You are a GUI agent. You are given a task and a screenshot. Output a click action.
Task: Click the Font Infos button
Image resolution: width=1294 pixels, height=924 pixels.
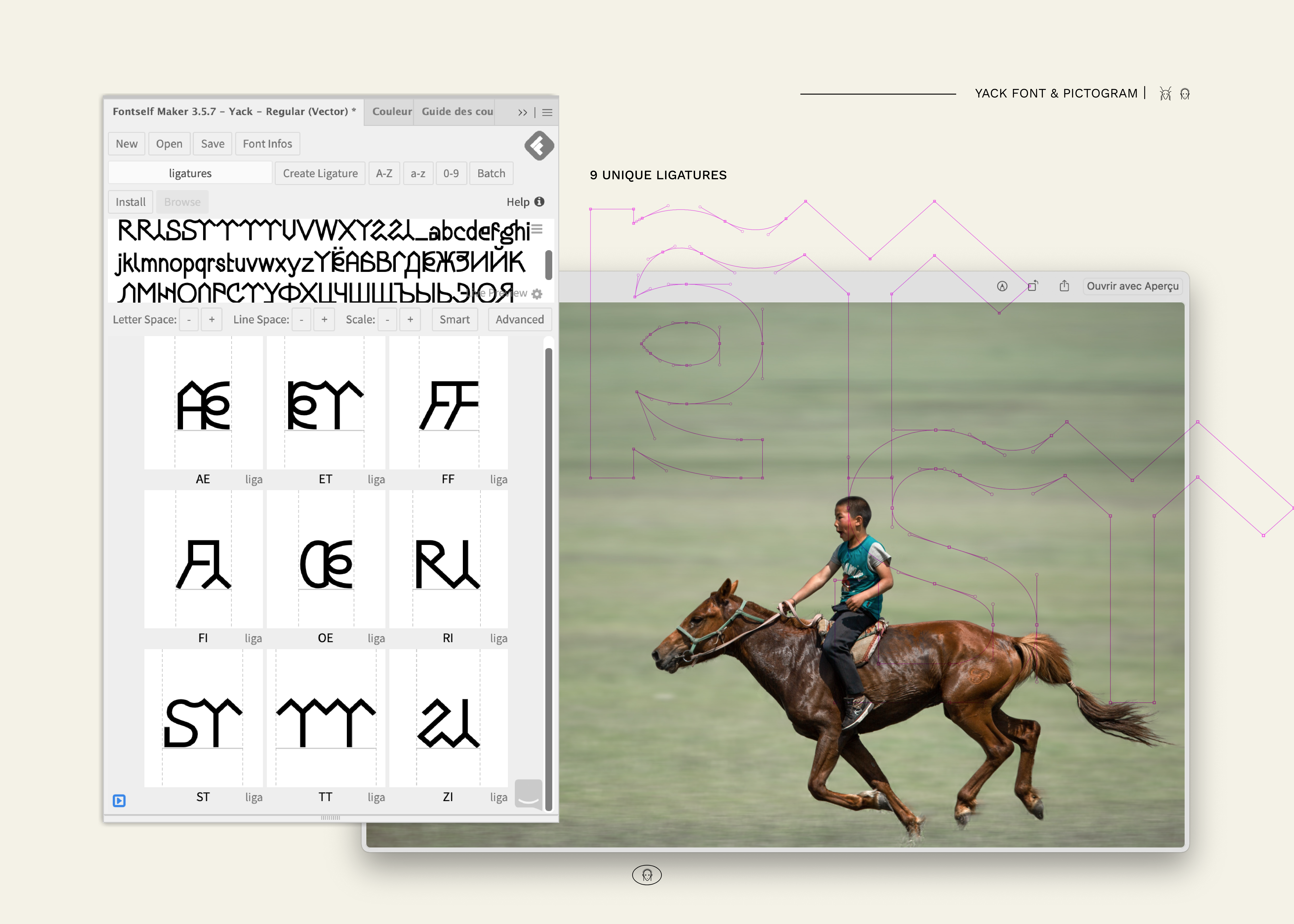click(267, 144)
